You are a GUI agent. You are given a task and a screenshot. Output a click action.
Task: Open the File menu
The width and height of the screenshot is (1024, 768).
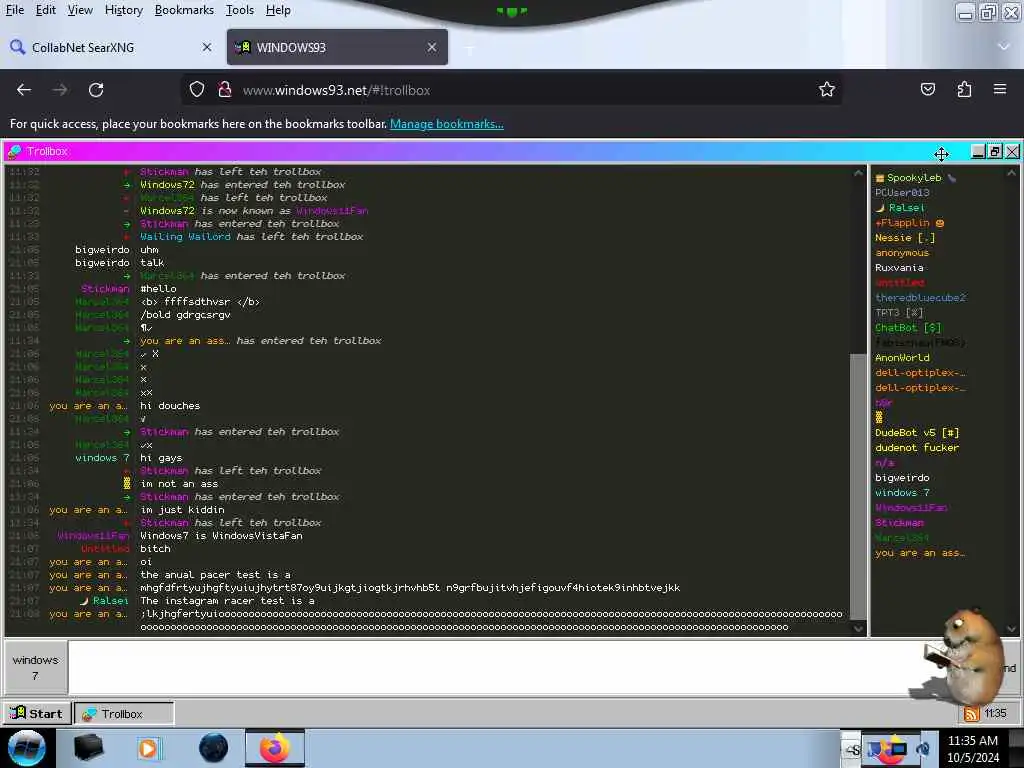(14, 10)
